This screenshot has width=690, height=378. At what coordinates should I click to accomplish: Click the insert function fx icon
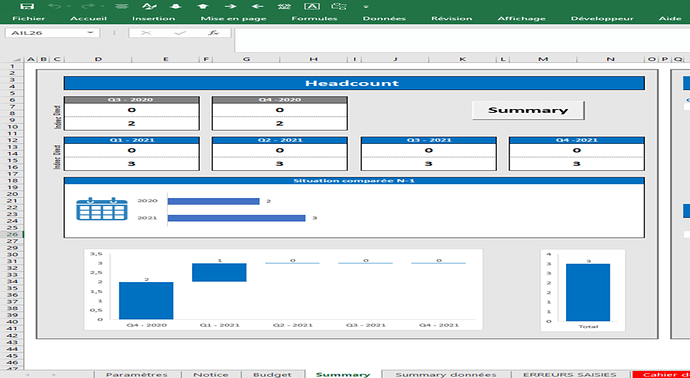click(x=213, y=33)
